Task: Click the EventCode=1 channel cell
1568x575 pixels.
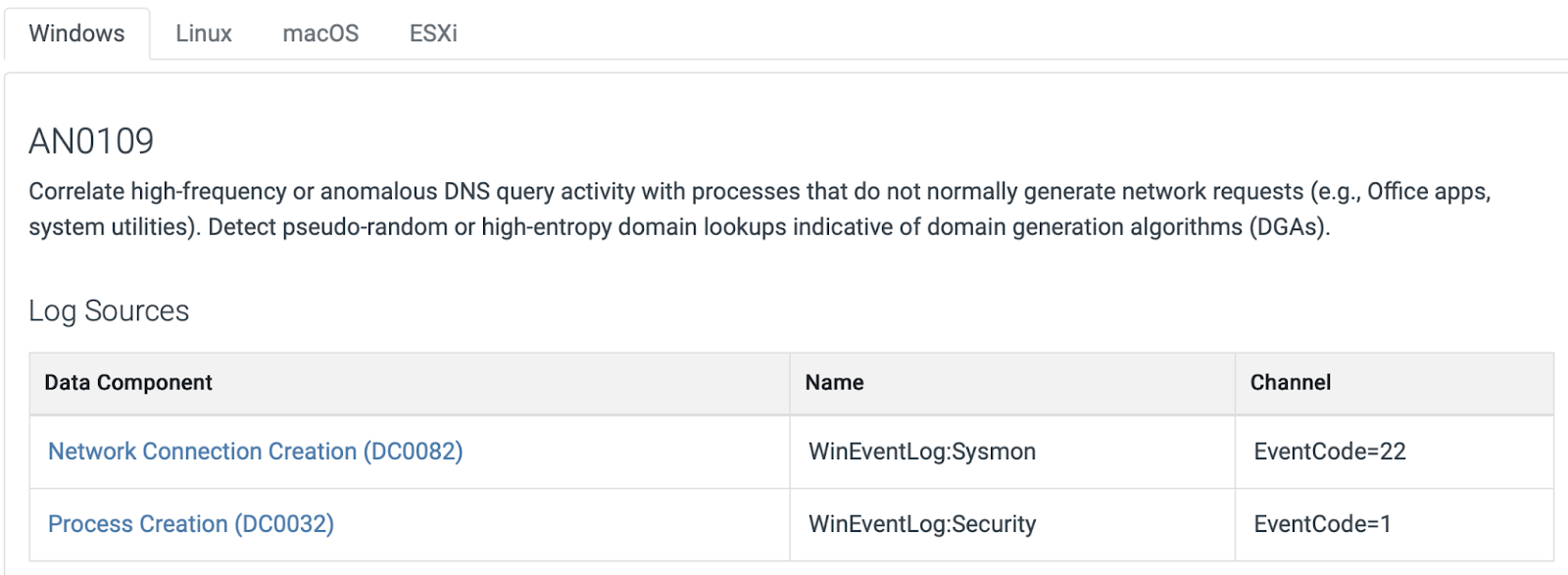Action: (1322, 524)
